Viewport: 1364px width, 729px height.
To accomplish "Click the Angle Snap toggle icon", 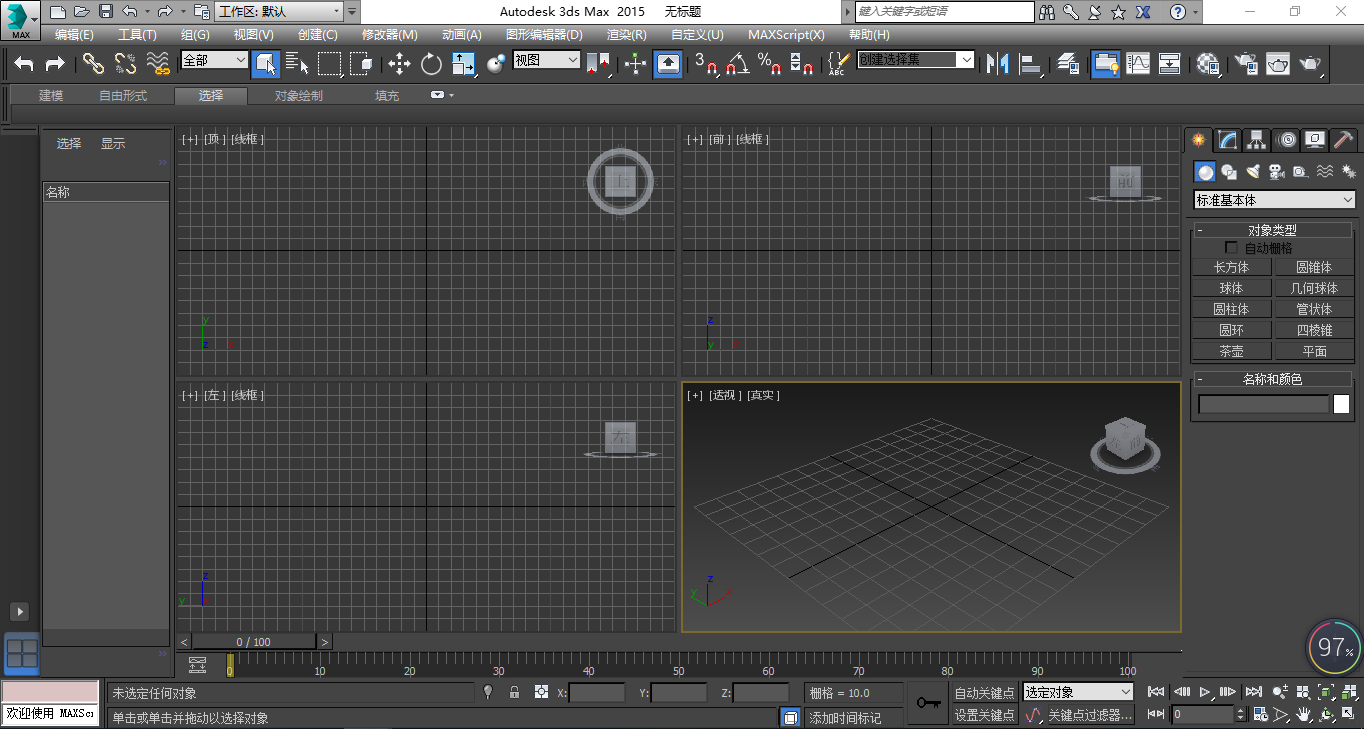I will pos(737,64).
